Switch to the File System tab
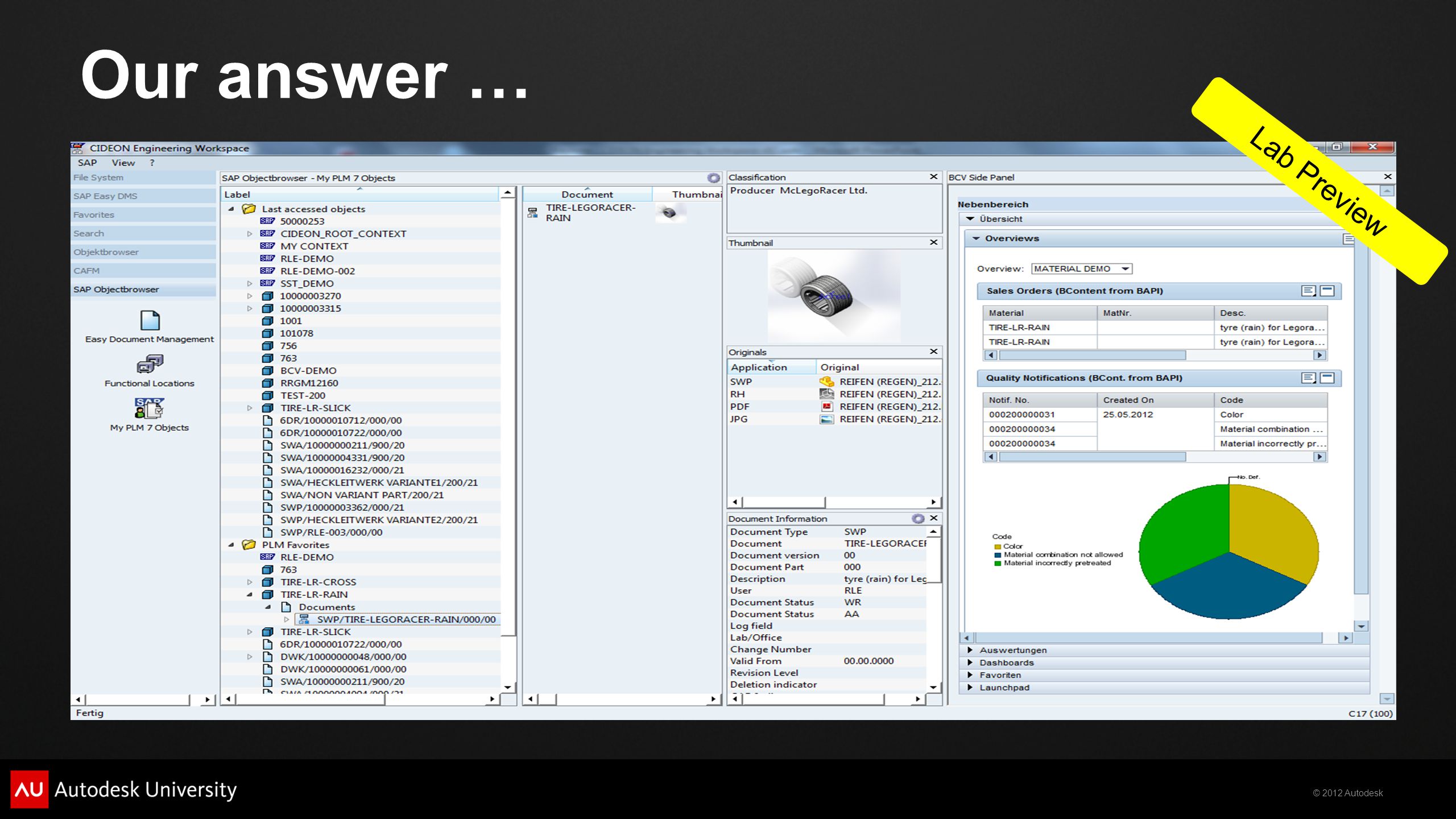This screenshot has width=1456, height=819. click(143, 177)
